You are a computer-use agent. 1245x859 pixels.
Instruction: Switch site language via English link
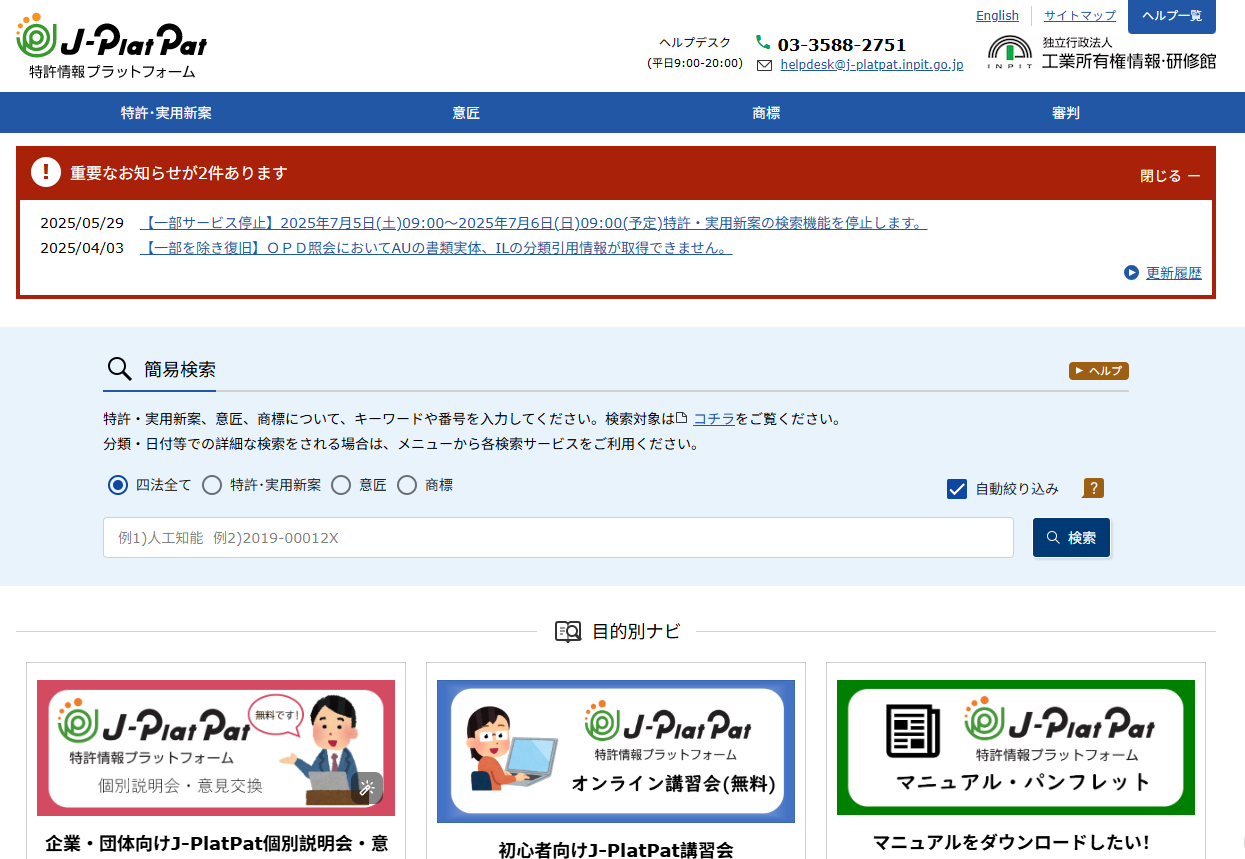(997, 15)
